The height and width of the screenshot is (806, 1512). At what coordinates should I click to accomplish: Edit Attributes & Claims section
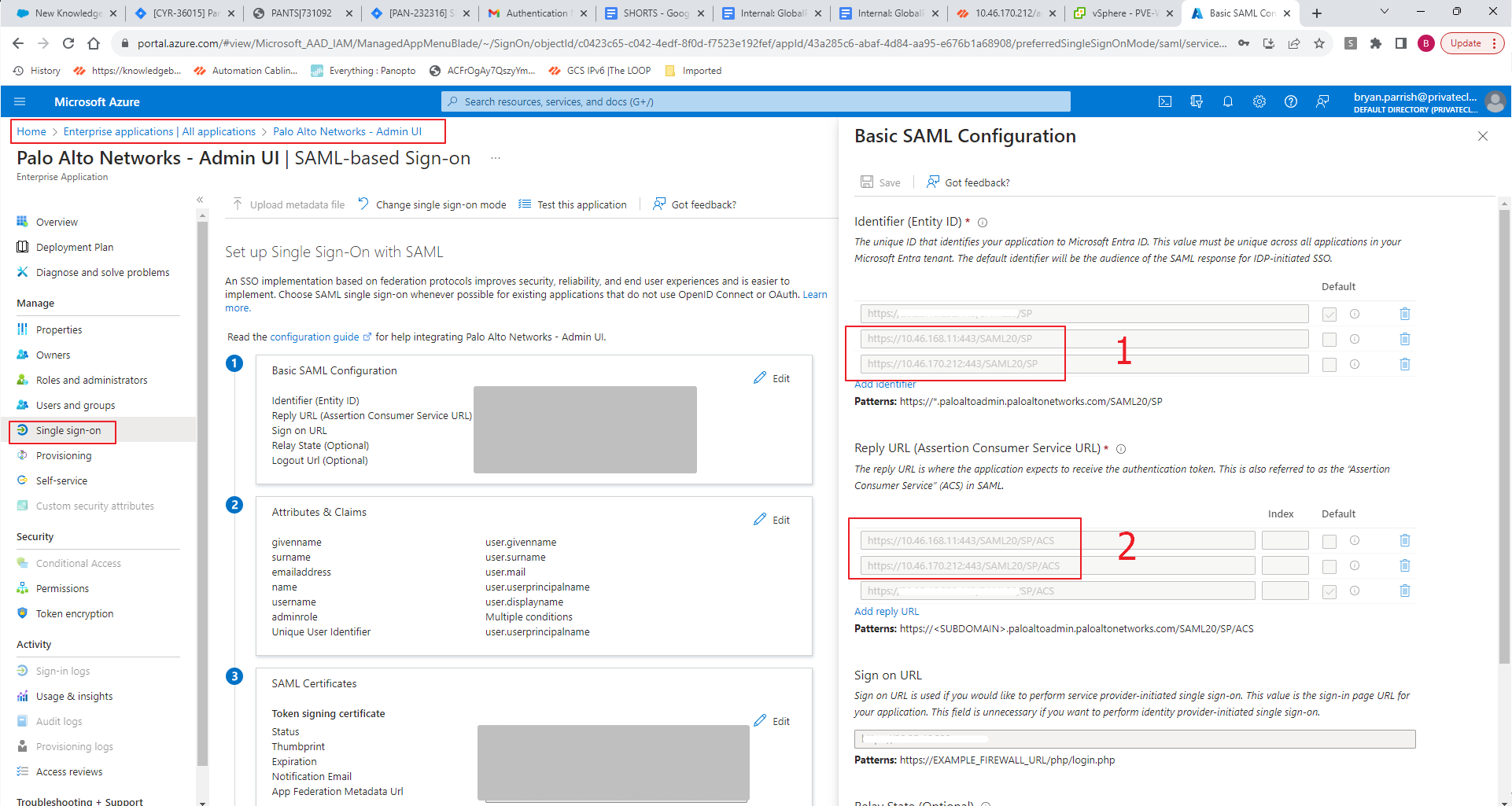pyautogui.click(x=772, y=520)
